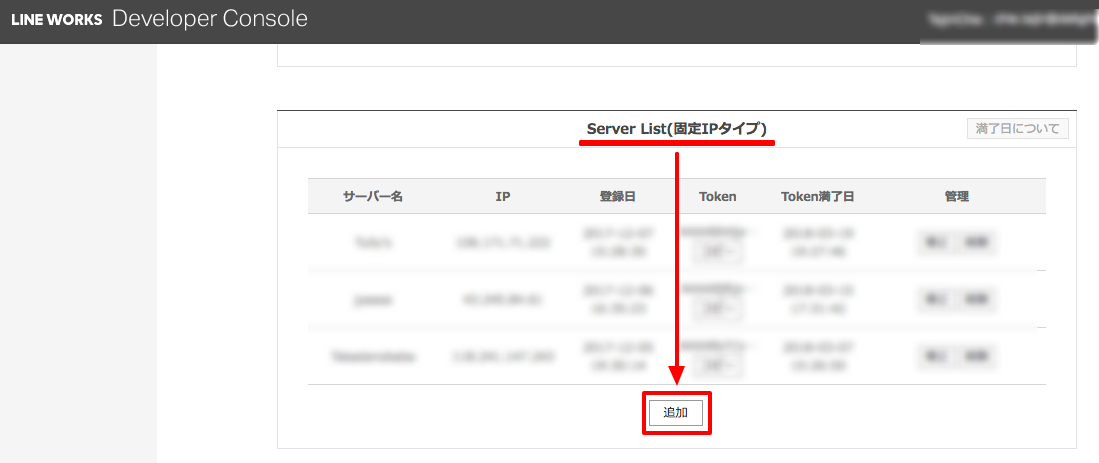Click the サーバー名 column header

click(372, 196)
